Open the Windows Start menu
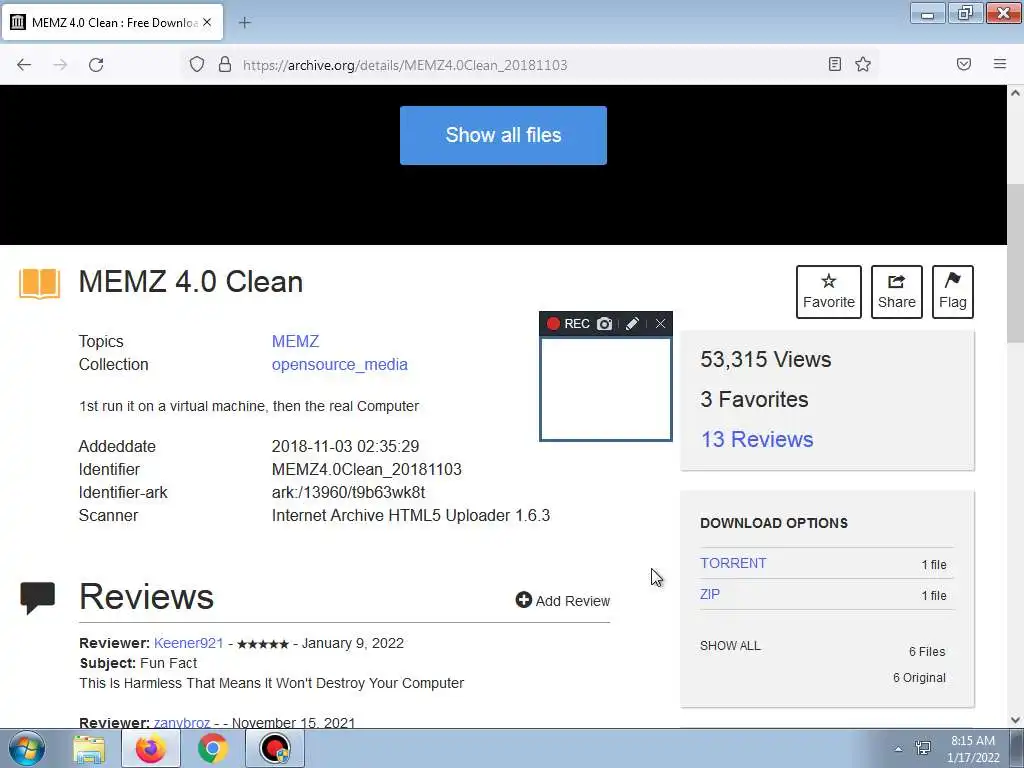 click(x=26, y=748)
